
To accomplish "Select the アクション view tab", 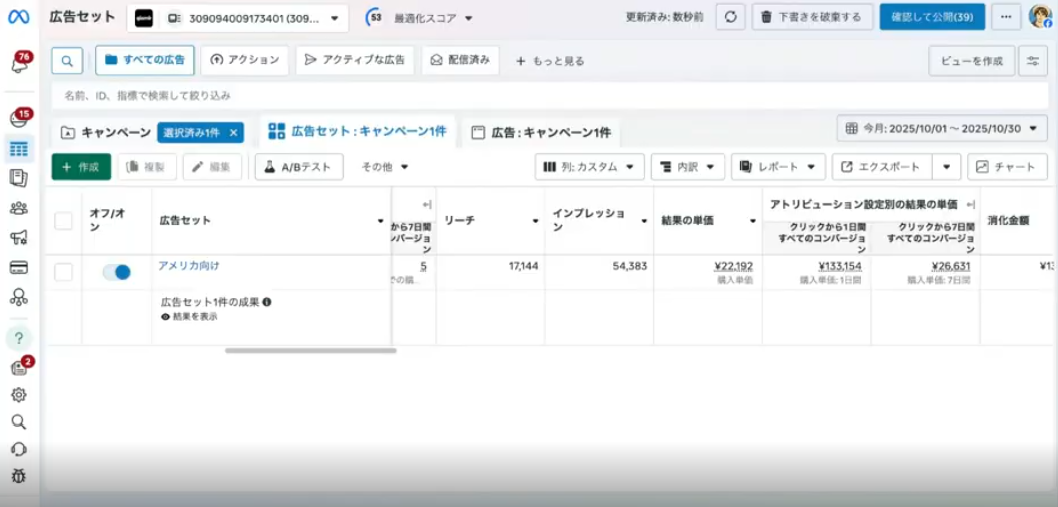I will pos(244,60).
